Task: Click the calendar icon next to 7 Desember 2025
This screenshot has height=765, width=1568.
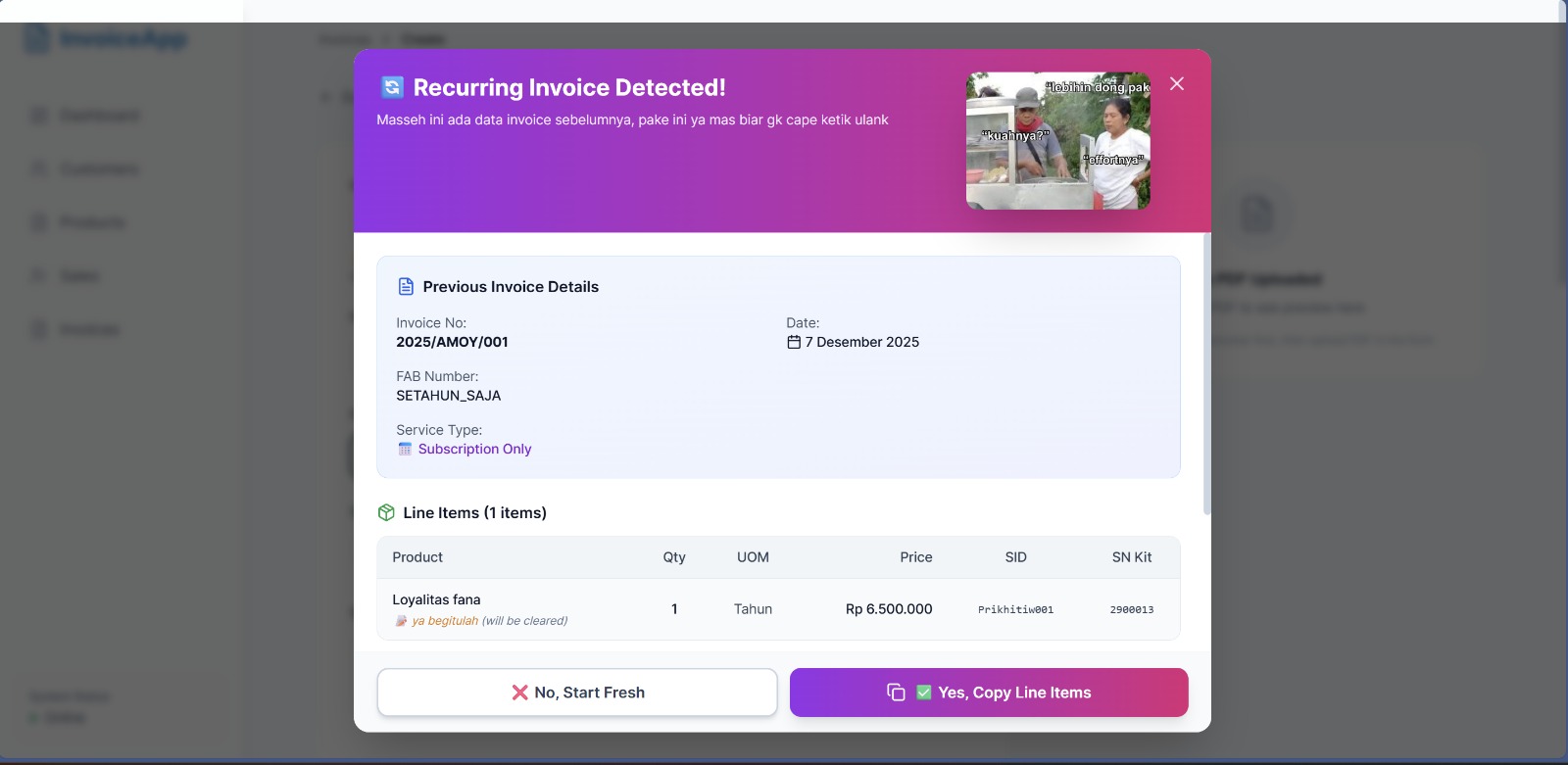Action: coord(794,342)
